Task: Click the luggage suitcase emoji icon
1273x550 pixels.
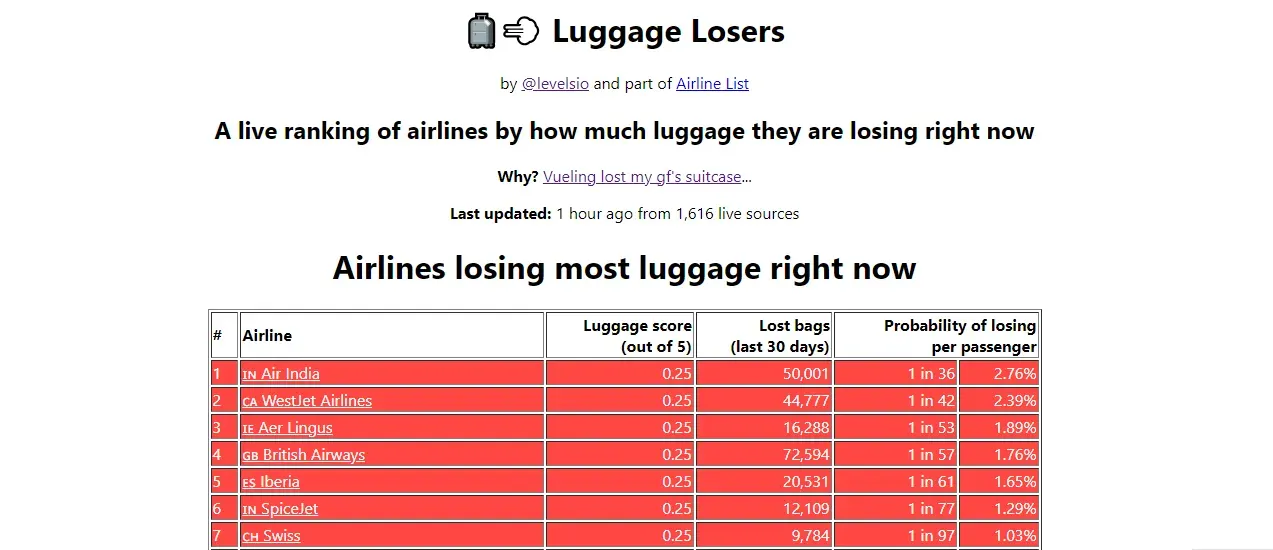Action: [482, 31]
